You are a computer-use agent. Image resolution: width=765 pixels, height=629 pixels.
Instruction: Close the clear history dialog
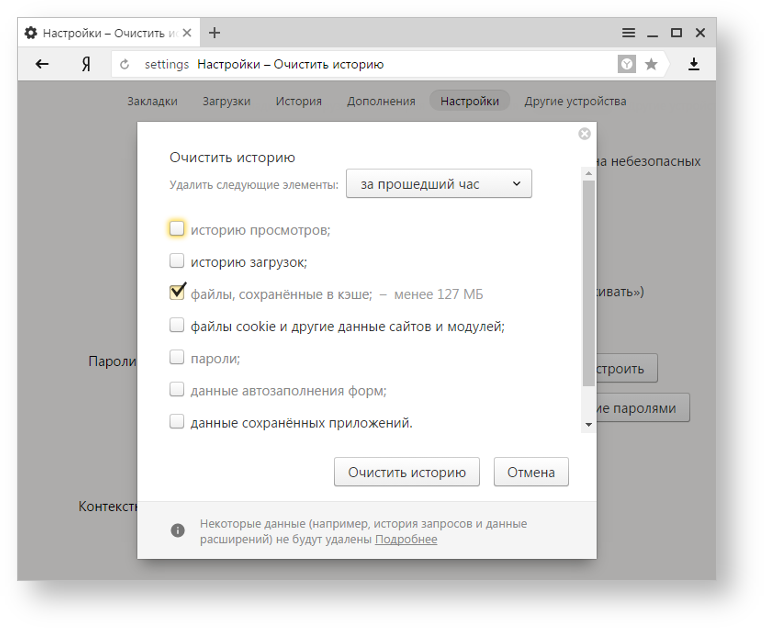(x=585, y=134)
